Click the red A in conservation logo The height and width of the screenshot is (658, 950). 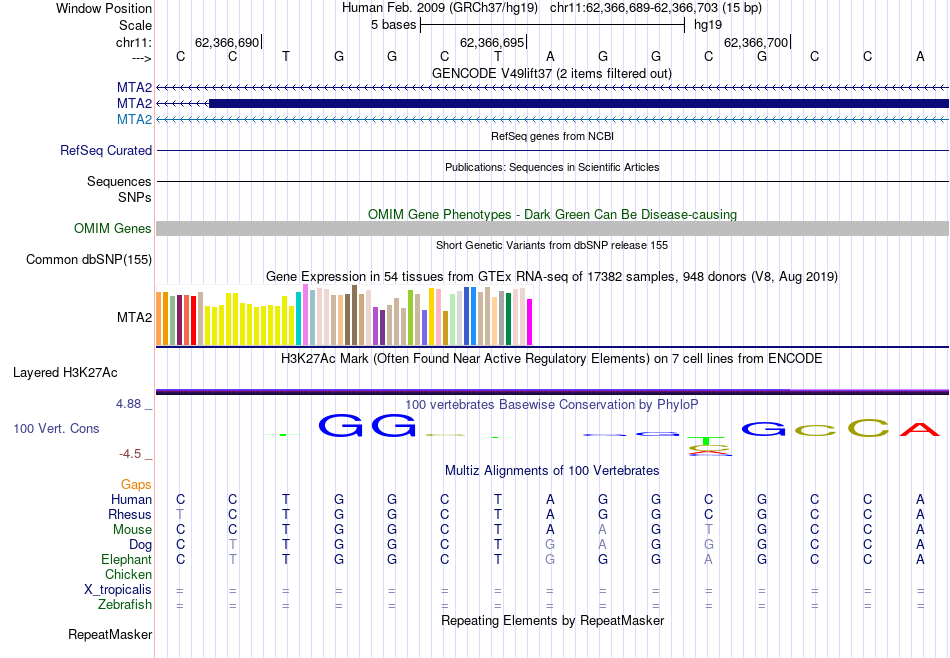point(920,430)
